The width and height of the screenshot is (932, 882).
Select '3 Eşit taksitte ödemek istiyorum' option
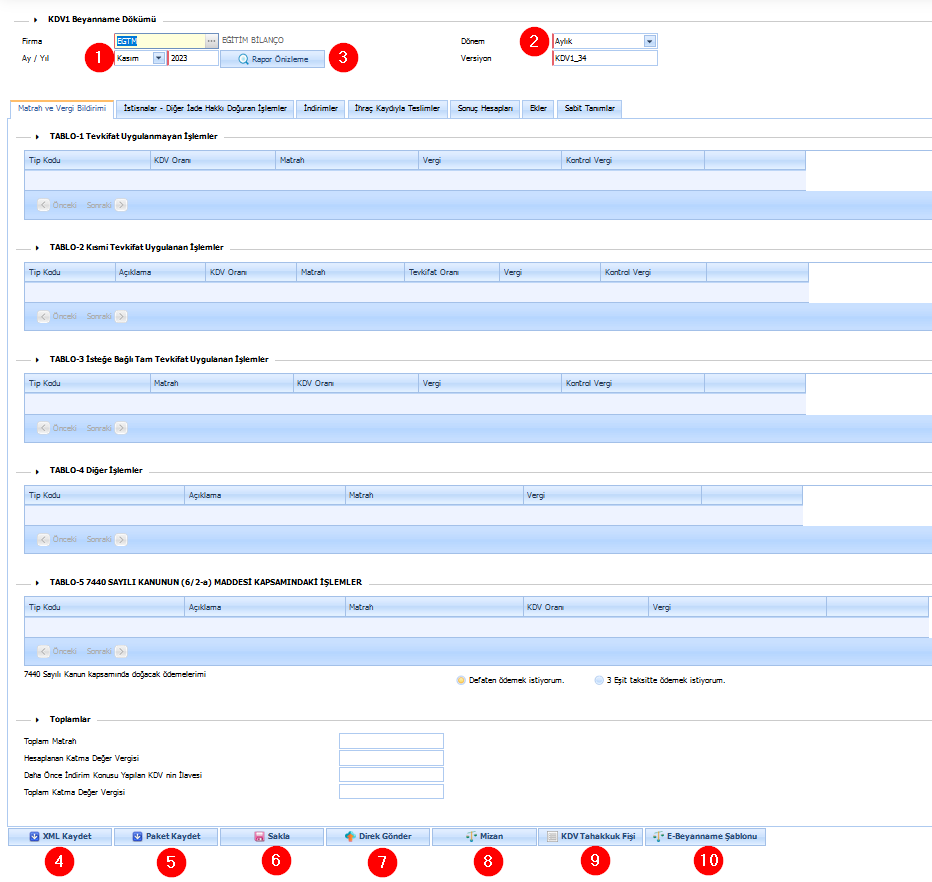pos(599,680)
